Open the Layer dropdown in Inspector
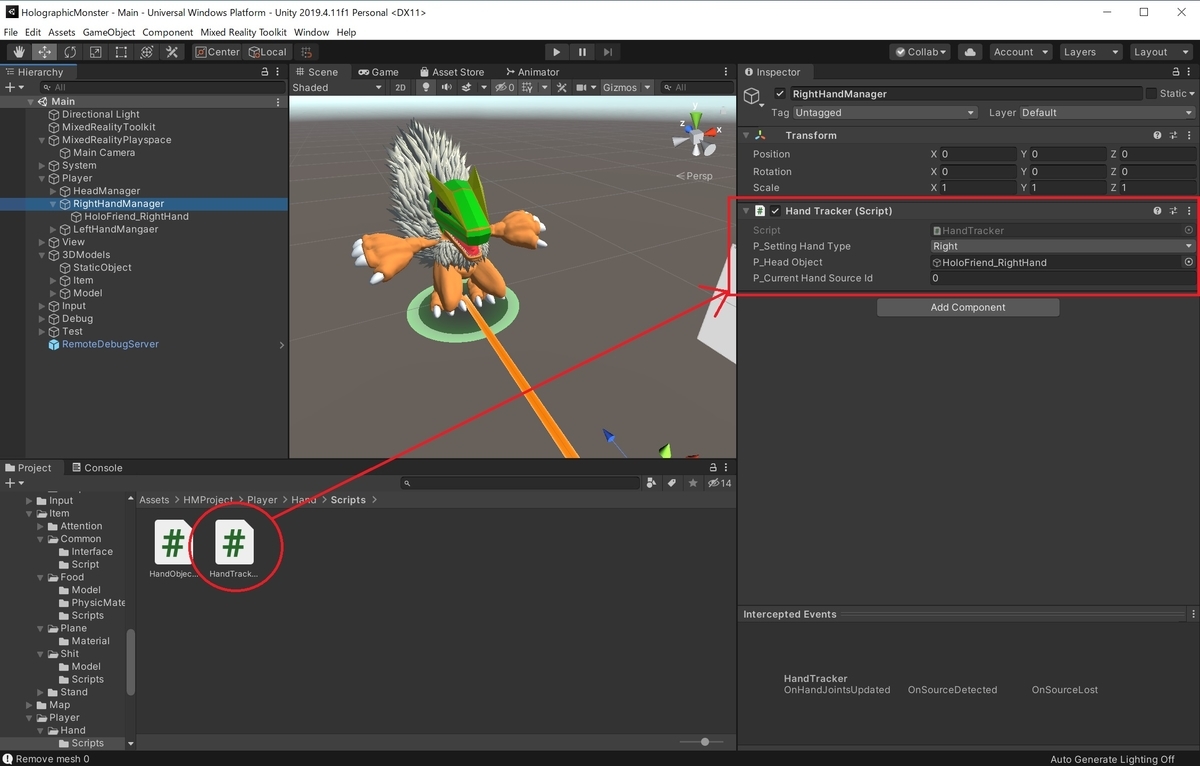Screen dimensions: 1200x766 tap(1107, 113)
